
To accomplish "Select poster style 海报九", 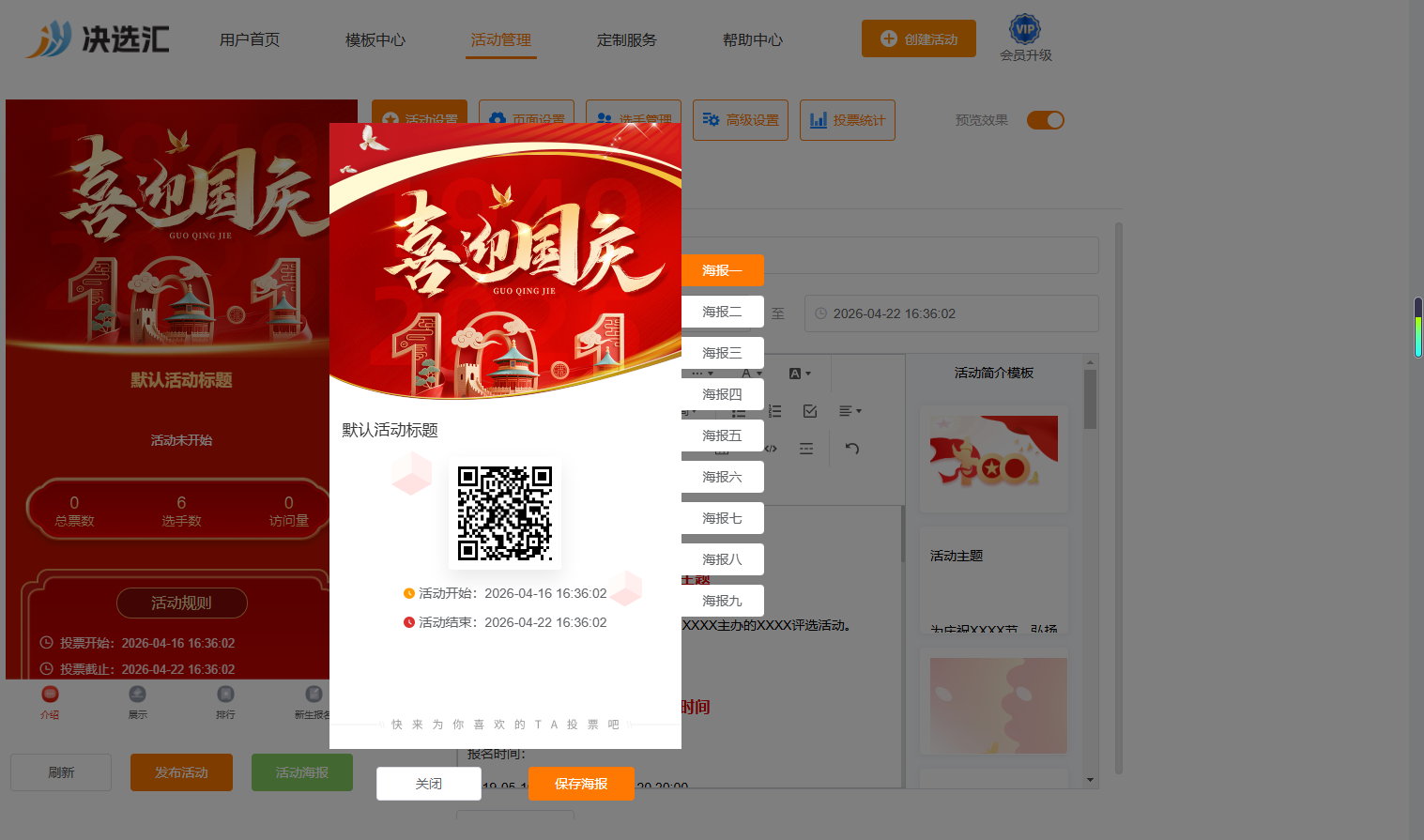I will (x=722, y=601).
